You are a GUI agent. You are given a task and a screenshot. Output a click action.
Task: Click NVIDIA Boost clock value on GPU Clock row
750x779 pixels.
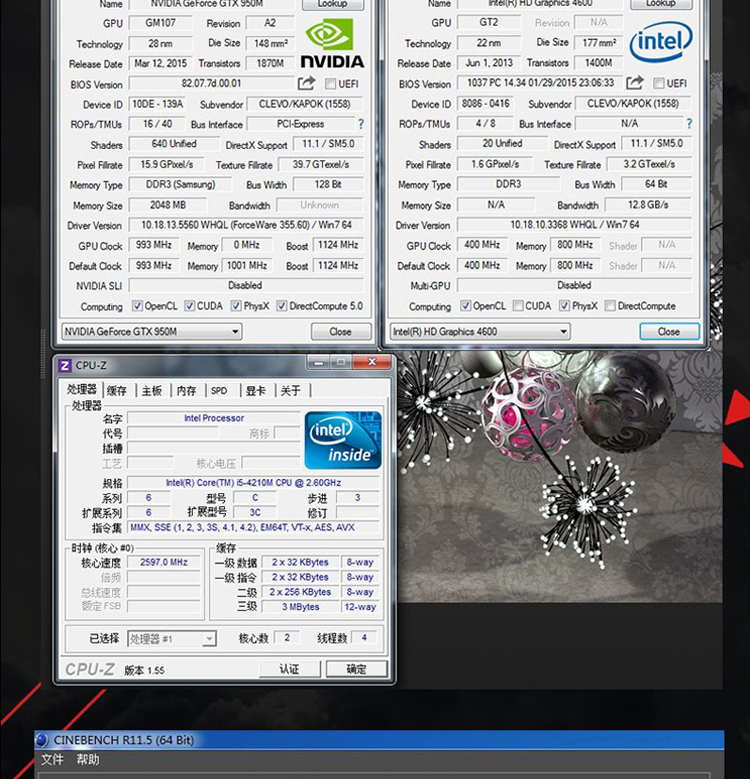pyautogui.click(x=338, y=245)
